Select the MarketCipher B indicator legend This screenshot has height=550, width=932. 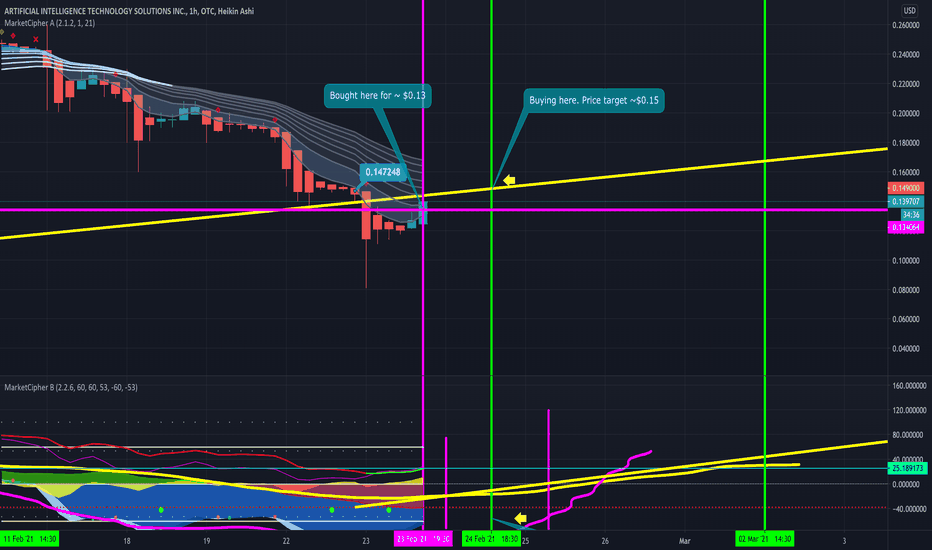71,387
